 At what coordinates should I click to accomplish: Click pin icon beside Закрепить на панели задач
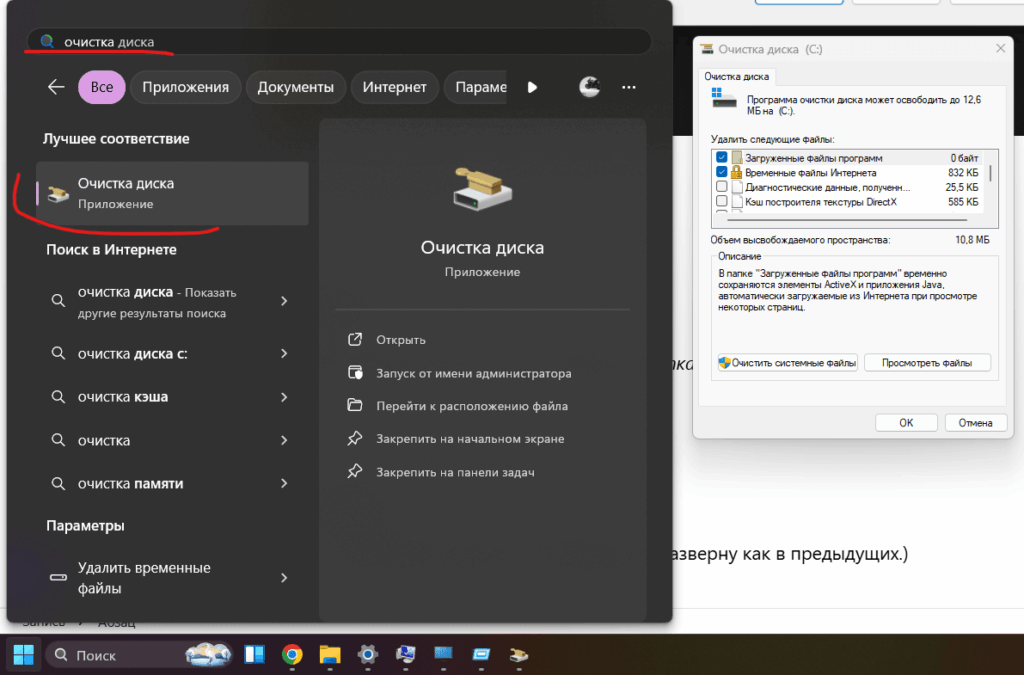(x=355, y=471)
